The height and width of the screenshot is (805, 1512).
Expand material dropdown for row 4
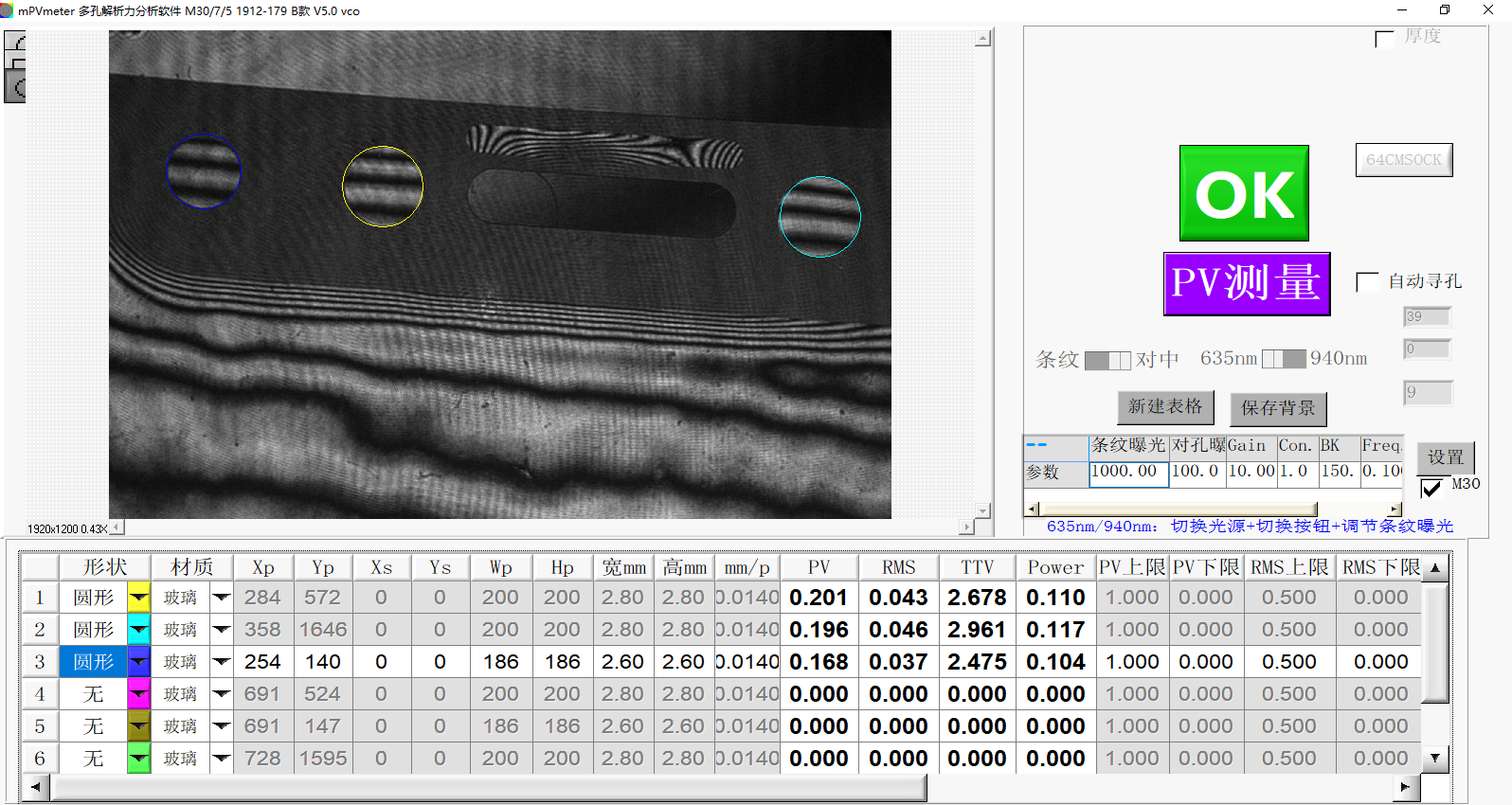222,694
